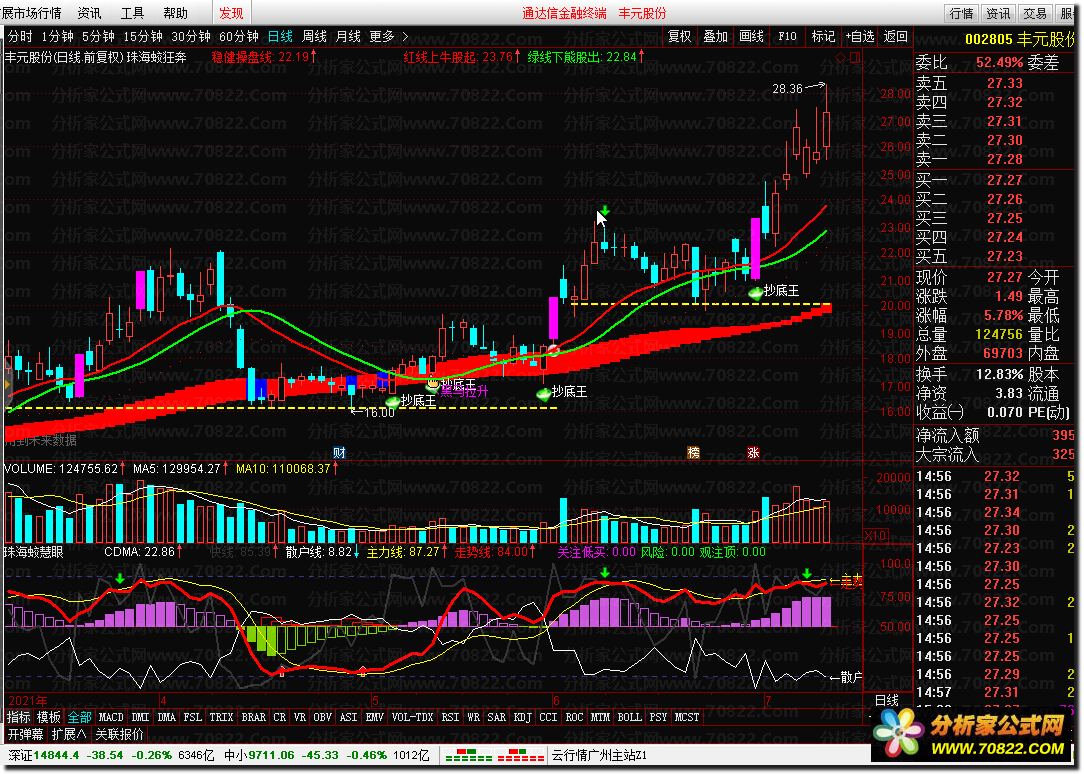Switch to 15分钟 period
Image resolution: width=1084 pixels, height=774 pixels.
(142, 36)
